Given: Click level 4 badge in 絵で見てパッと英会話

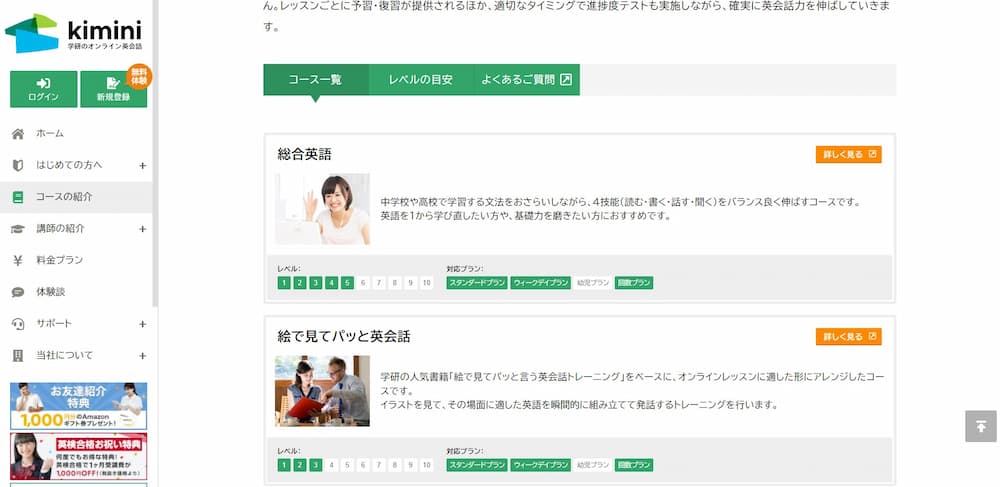Looking at the screenshot, I should pyautogui.click(x=332, y=465).
